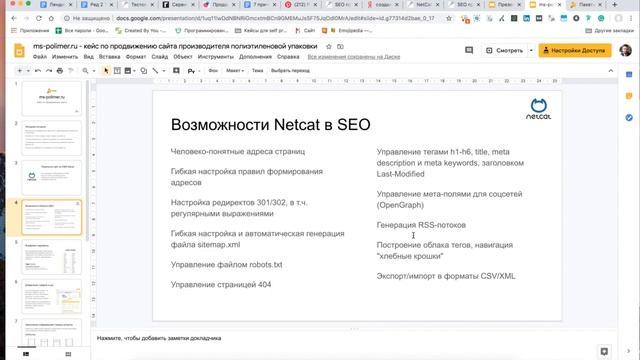
Task: Open the Вид menu
Action: click(x=89, y=57)
